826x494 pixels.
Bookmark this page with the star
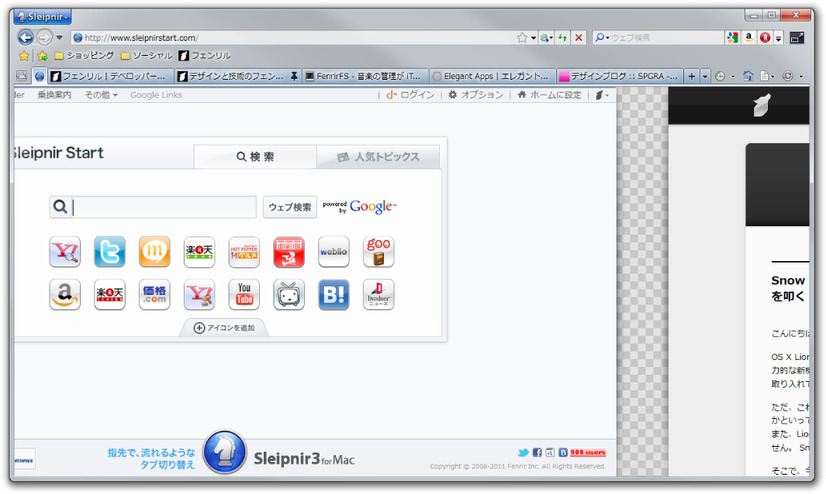[x=522, y=37]
